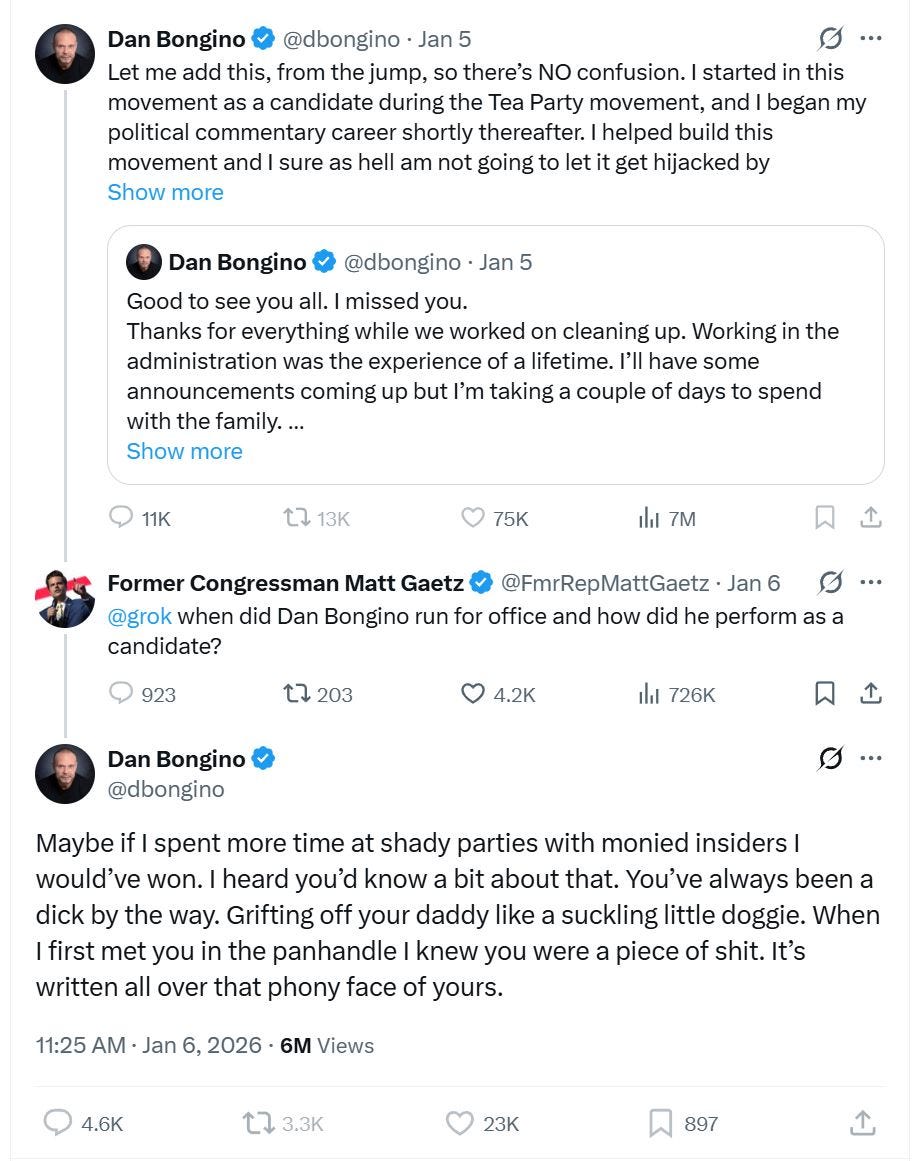The height and width of the screenshot is (1161, 915).
Task: Repost the top Dan Bongino post
Action: (296, 518)
